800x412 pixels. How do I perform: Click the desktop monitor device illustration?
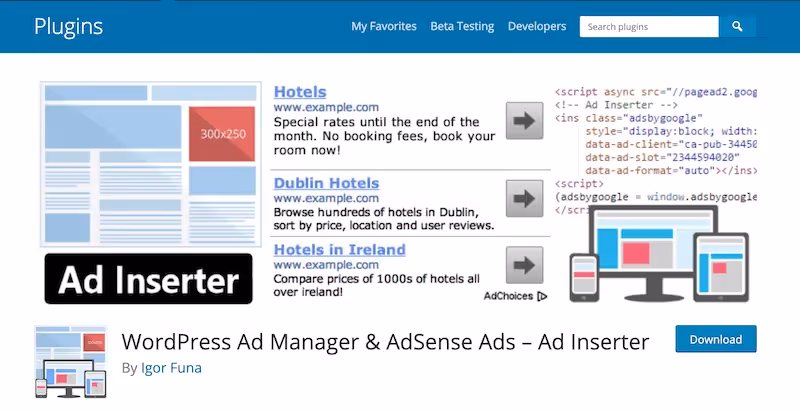(654, 253)
